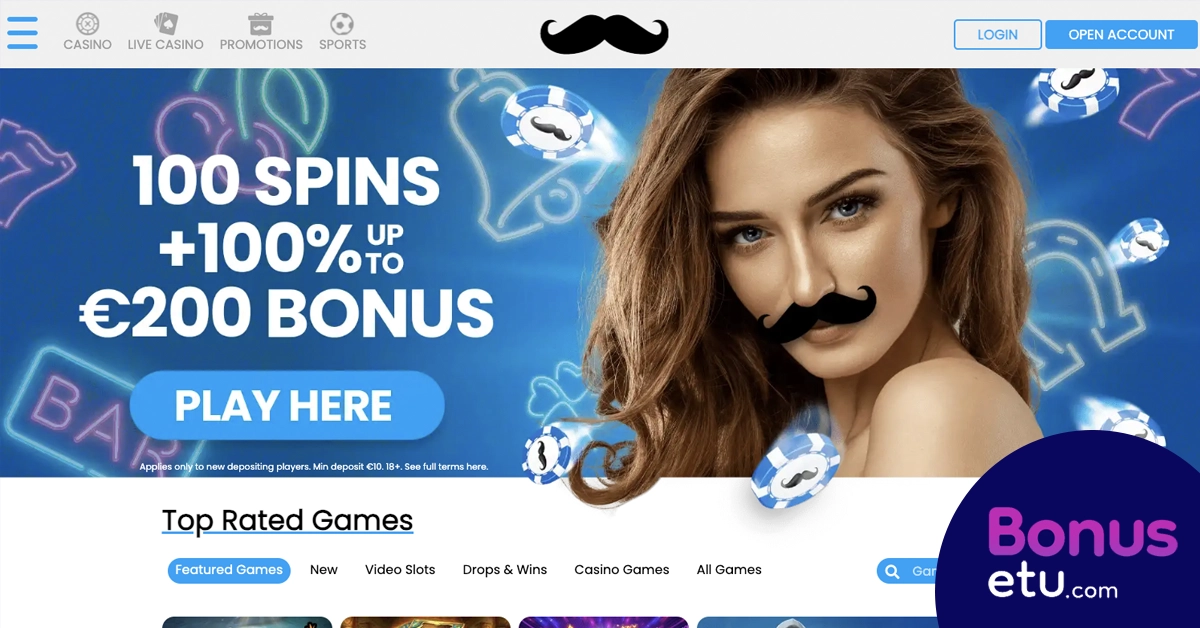Click the PLAY HERE banner button
This screenshot has width=1200, height=628.
tap(287, 405)
